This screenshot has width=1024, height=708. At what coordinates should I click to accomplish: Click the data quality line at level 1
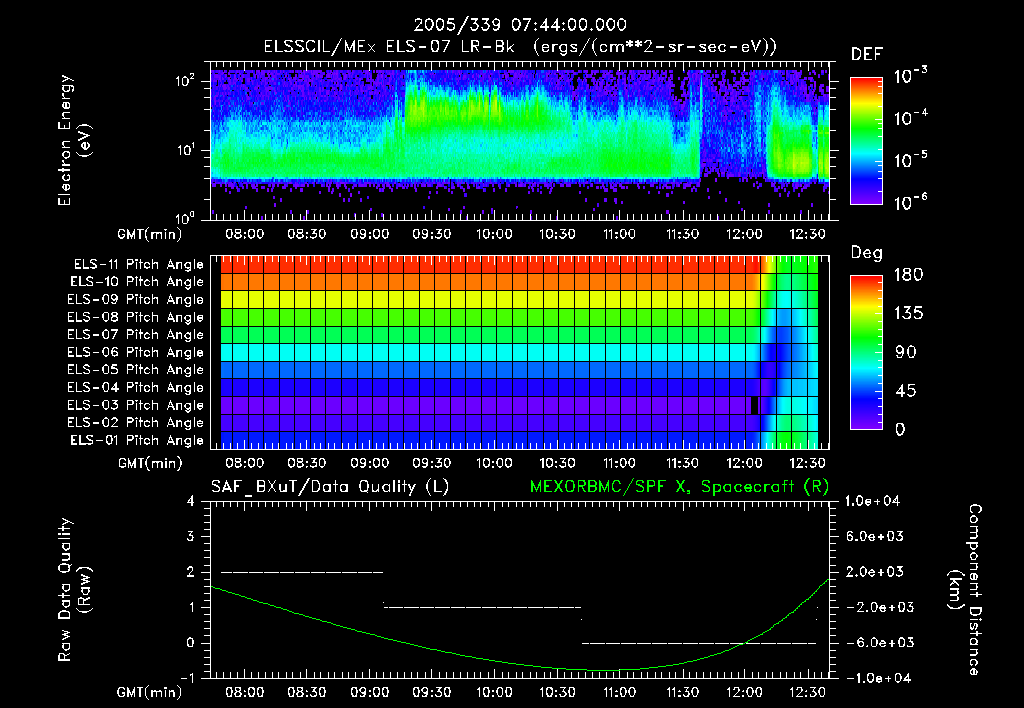click(483, 607)
